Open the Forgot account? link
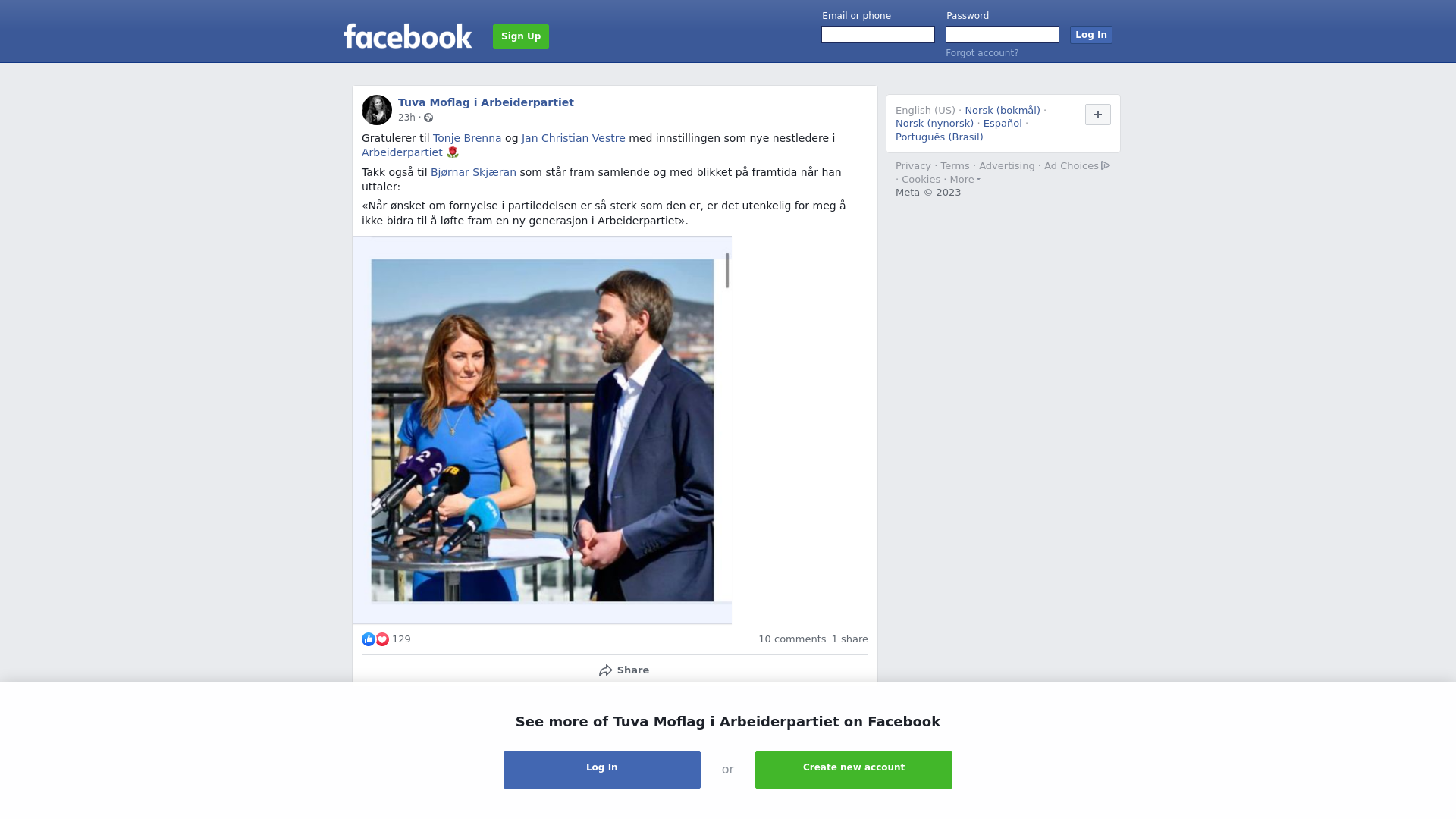This screenshot has width=1456, height=819. pos(982,53)
